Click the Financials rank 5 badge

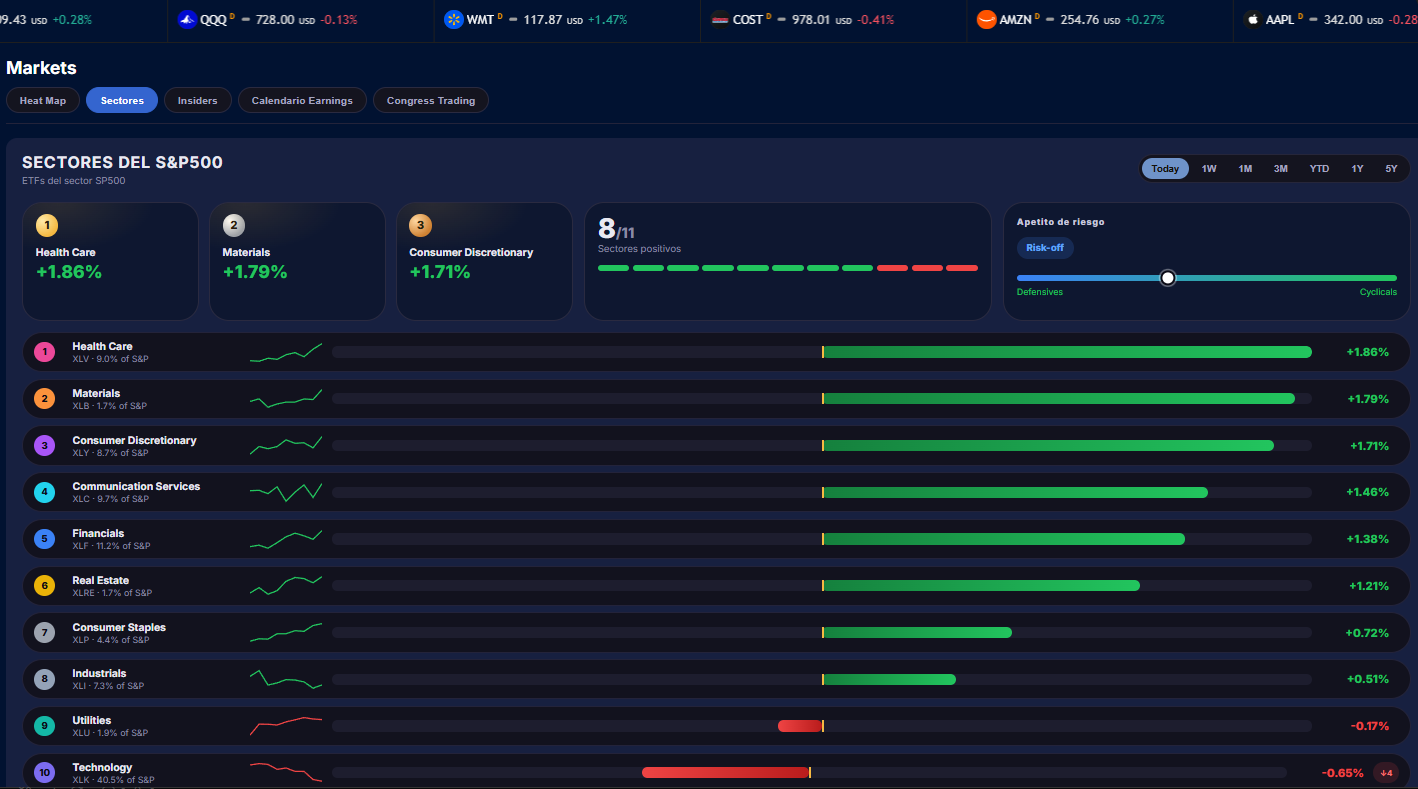[x=44, y=539]
